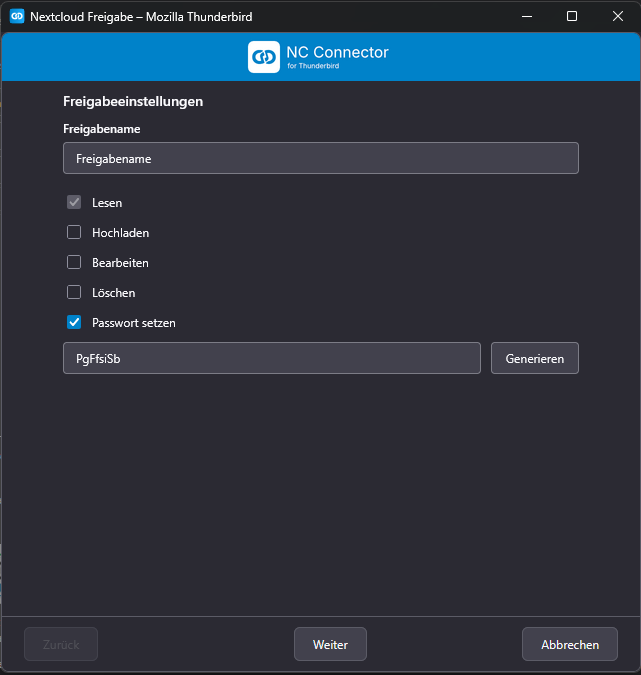Minimize the Nextcloud Freigabe window
The width and height of the screenshot is (641, 675).
pyautogui.click(x=527, y=16)
